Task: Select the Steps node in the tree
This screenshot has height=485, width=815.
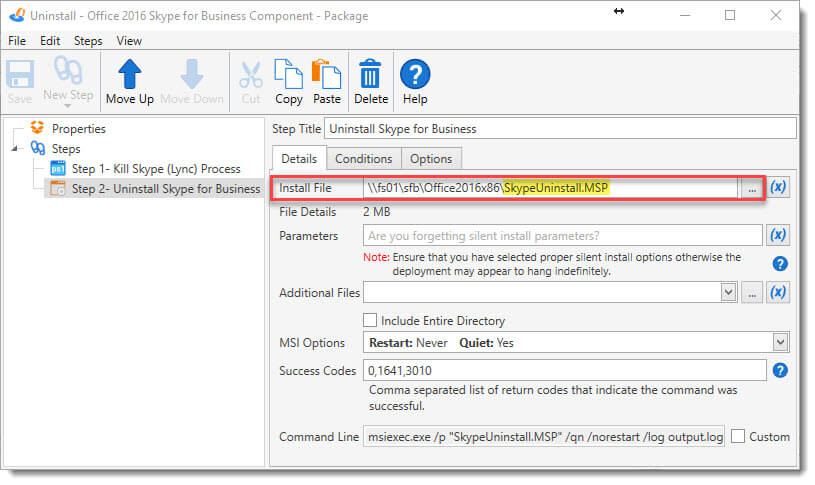Action: (66, 149)
